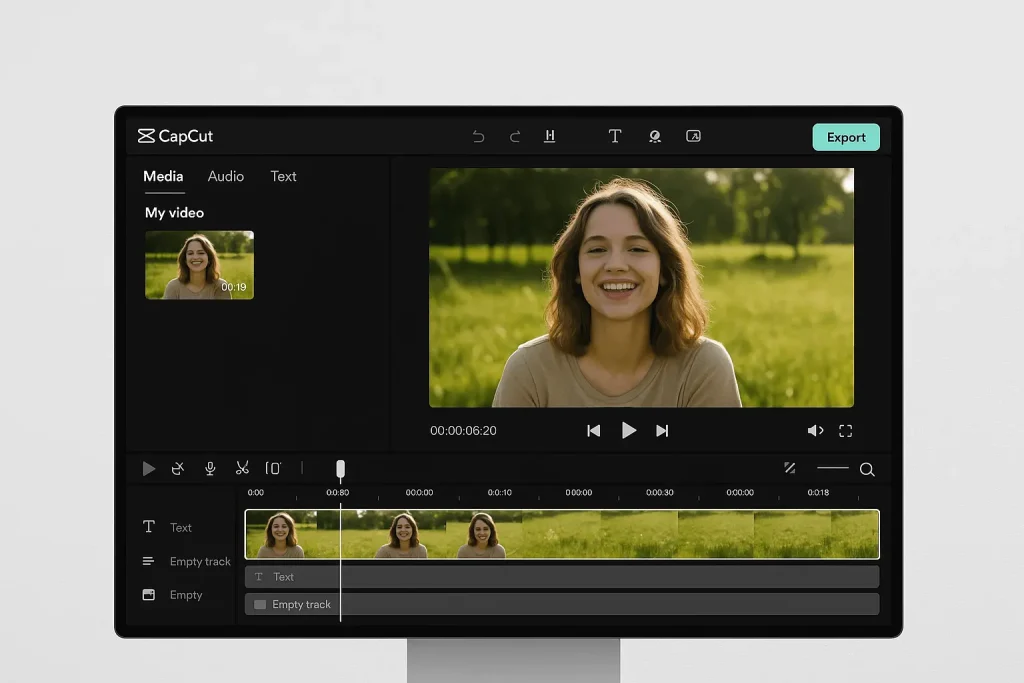Click the playhead marker on timeline
Viewport: 1024px width, 683px height.
click(340, 469)
